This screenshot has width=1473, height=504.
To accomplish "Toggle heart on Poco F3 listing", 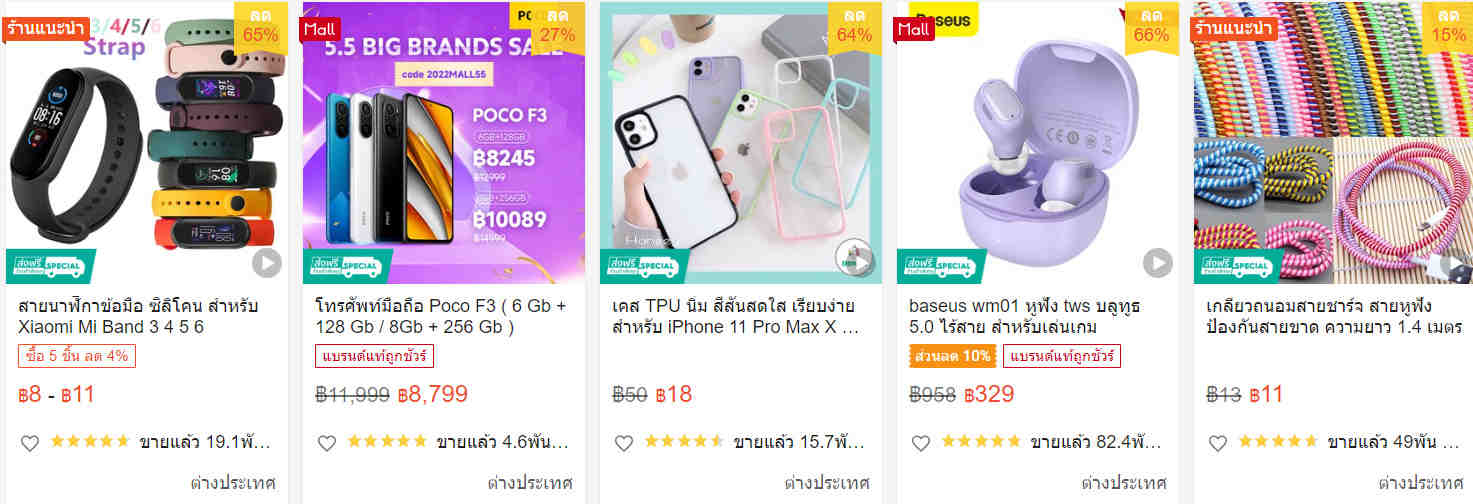I will pos(326,443).
